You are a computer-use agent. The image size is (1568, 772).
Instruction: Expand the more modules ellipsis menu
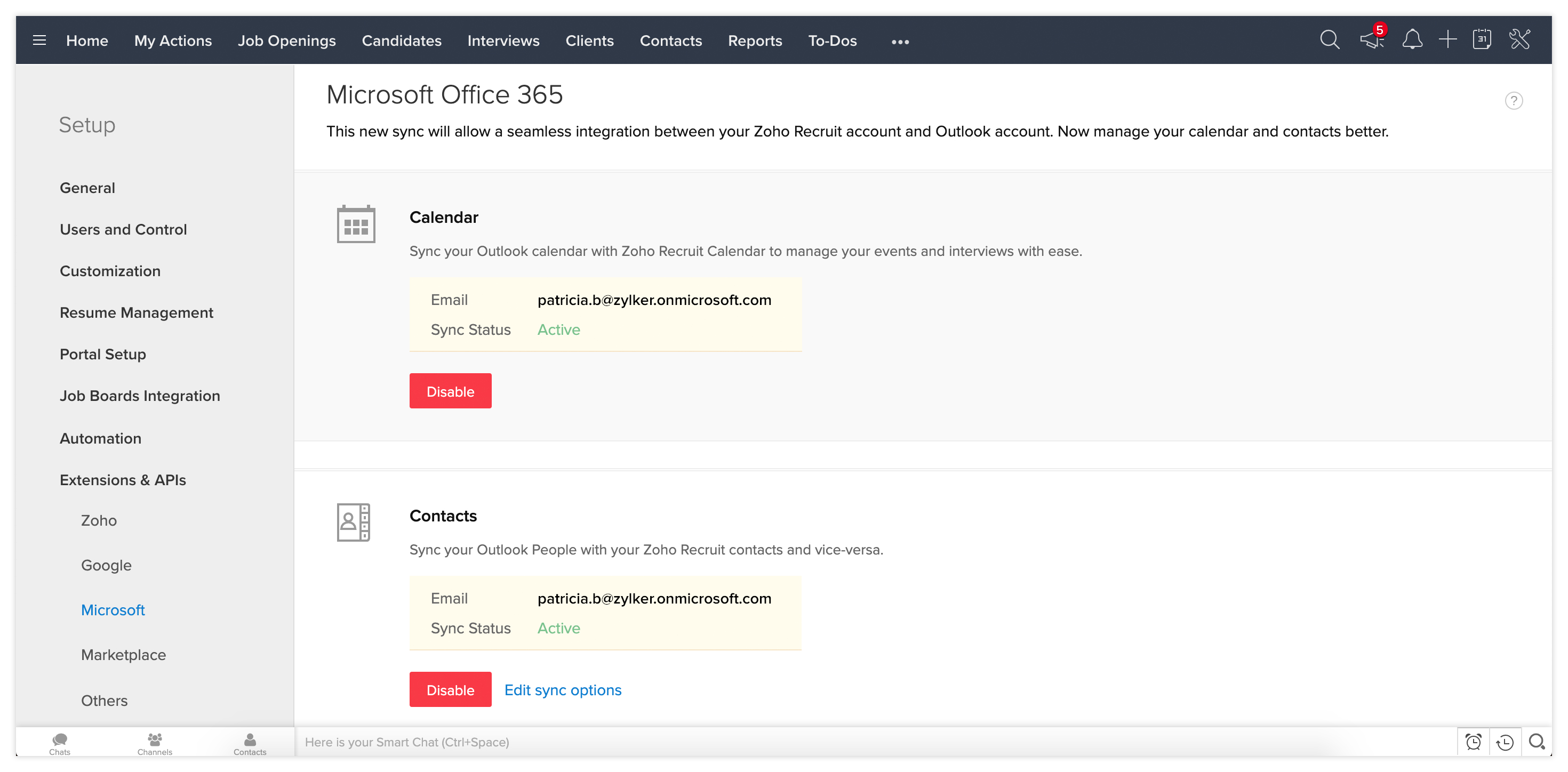click(900, 42)
